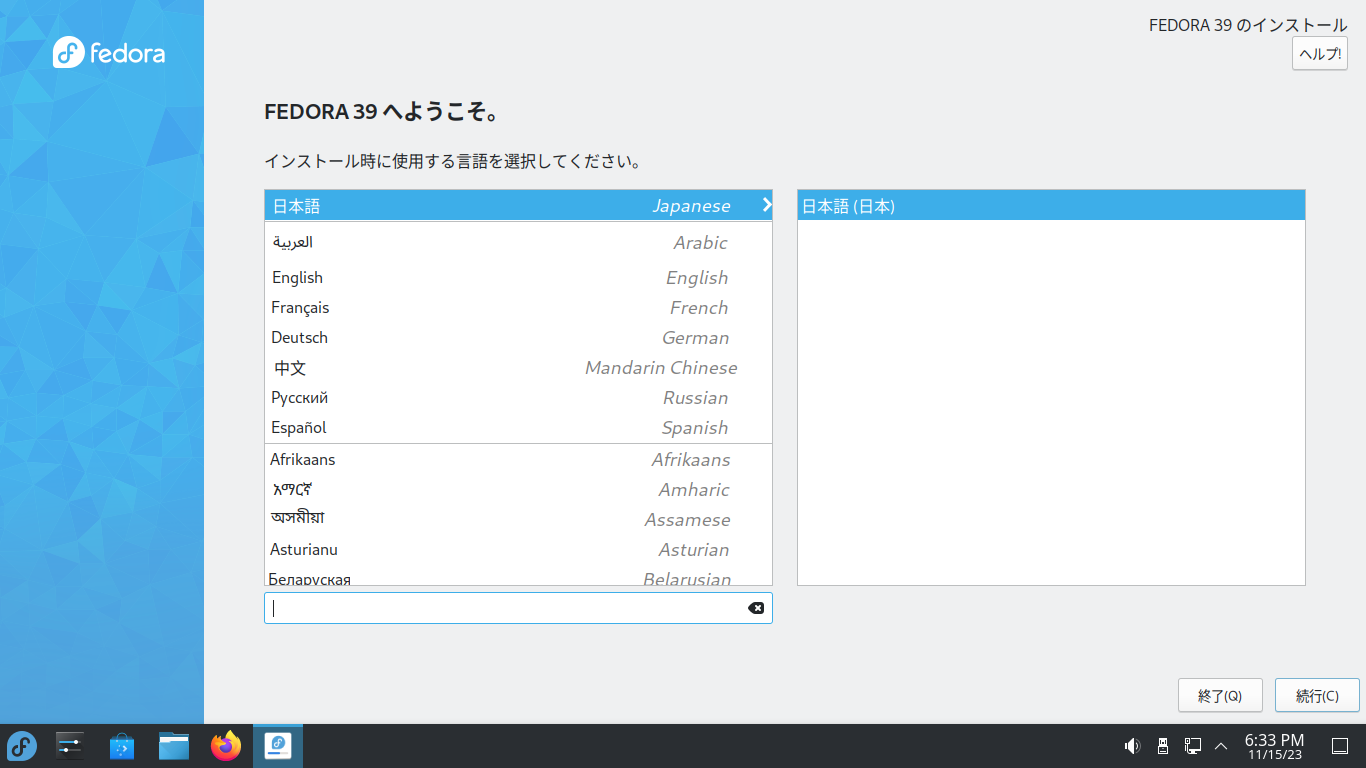Click into the language search field
This screenshot has width=1366, height=768.
click(518, 608)
